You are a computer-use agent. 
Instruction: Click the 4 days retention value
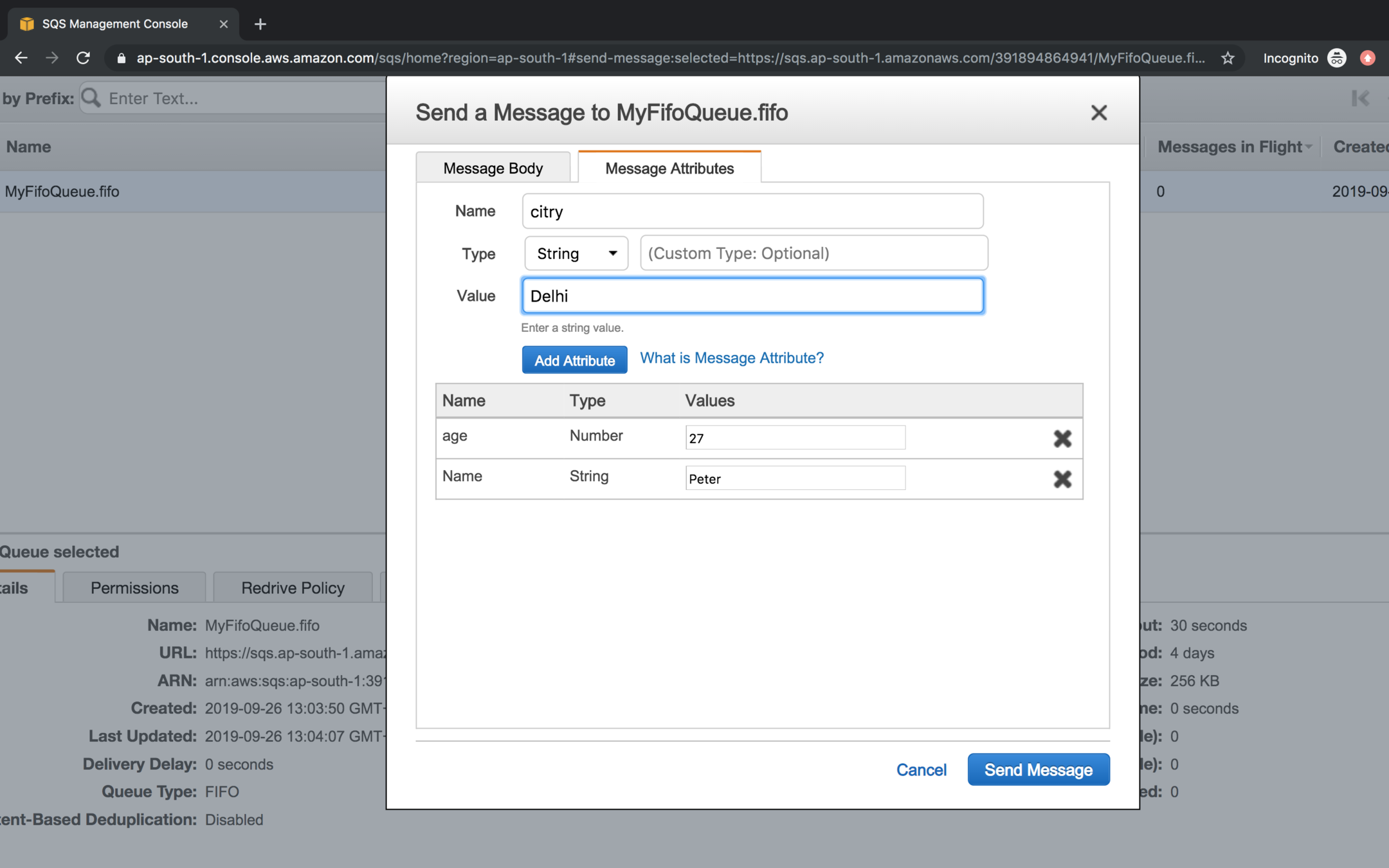coord(1192,653)
